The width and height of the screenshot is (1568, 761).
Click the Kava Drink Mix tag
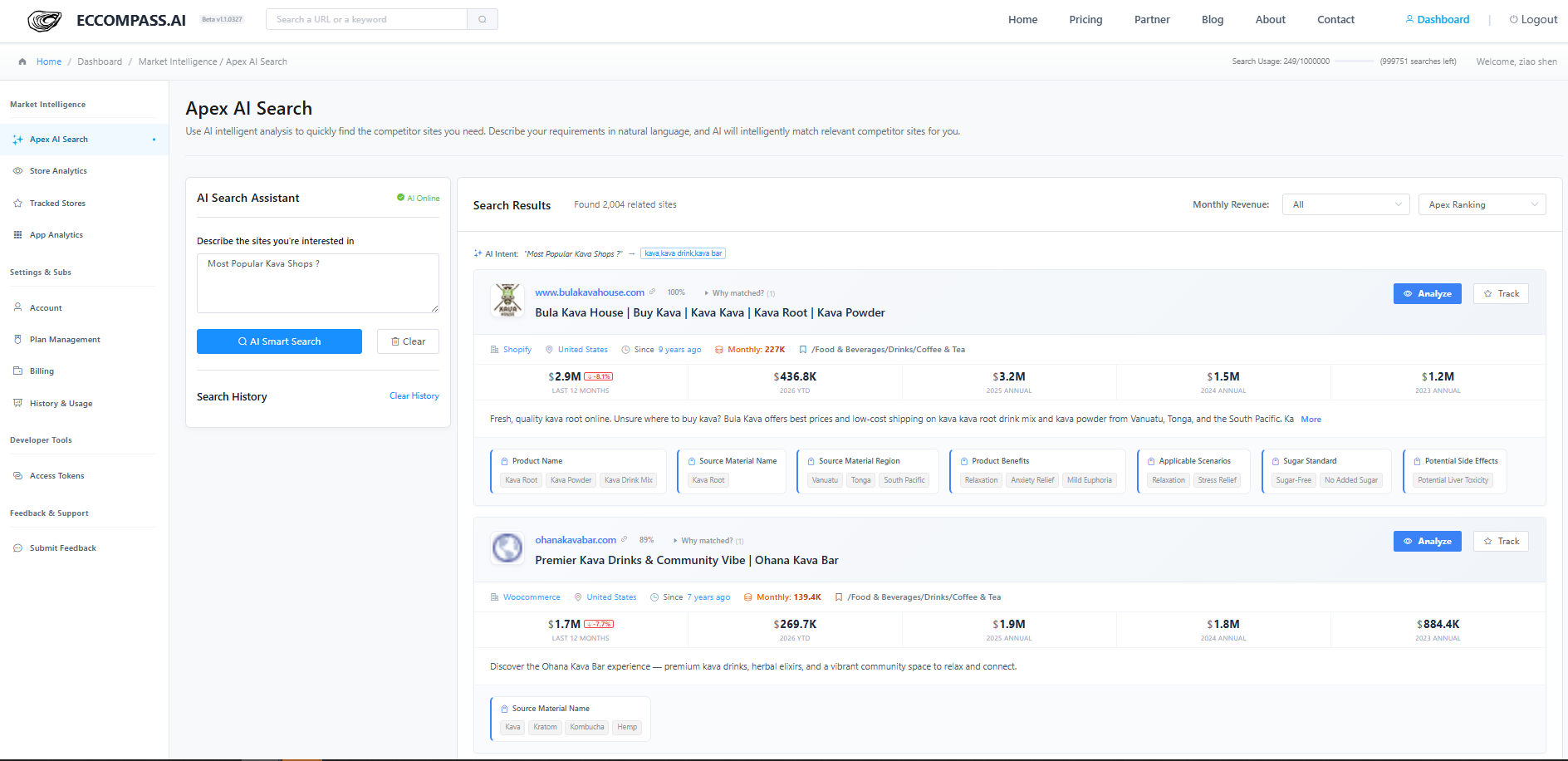629,480
